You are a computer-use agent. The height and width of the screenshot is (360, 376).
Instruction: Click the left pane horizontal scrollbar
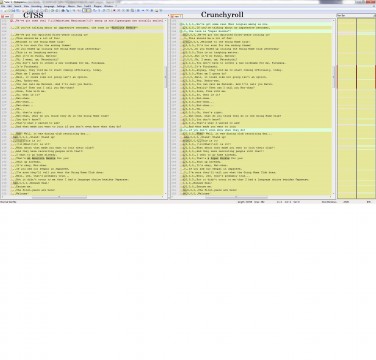point(83,197)
